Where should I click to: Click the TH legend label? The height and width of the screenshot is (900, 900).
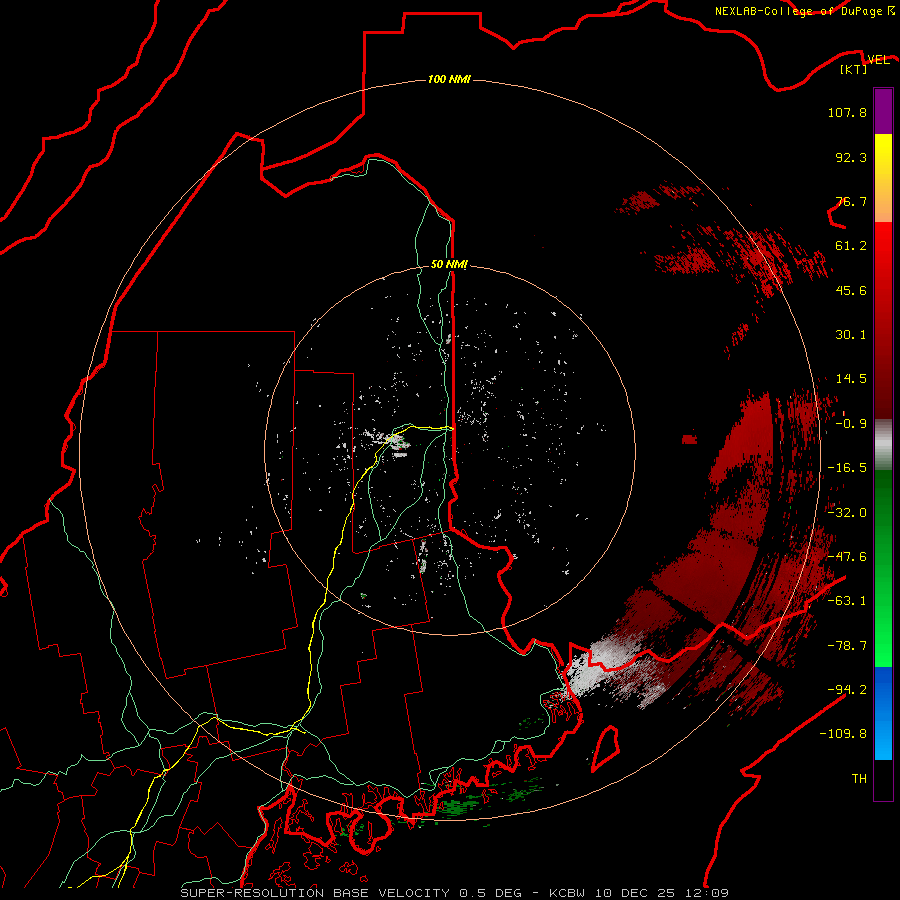(859, 779)
